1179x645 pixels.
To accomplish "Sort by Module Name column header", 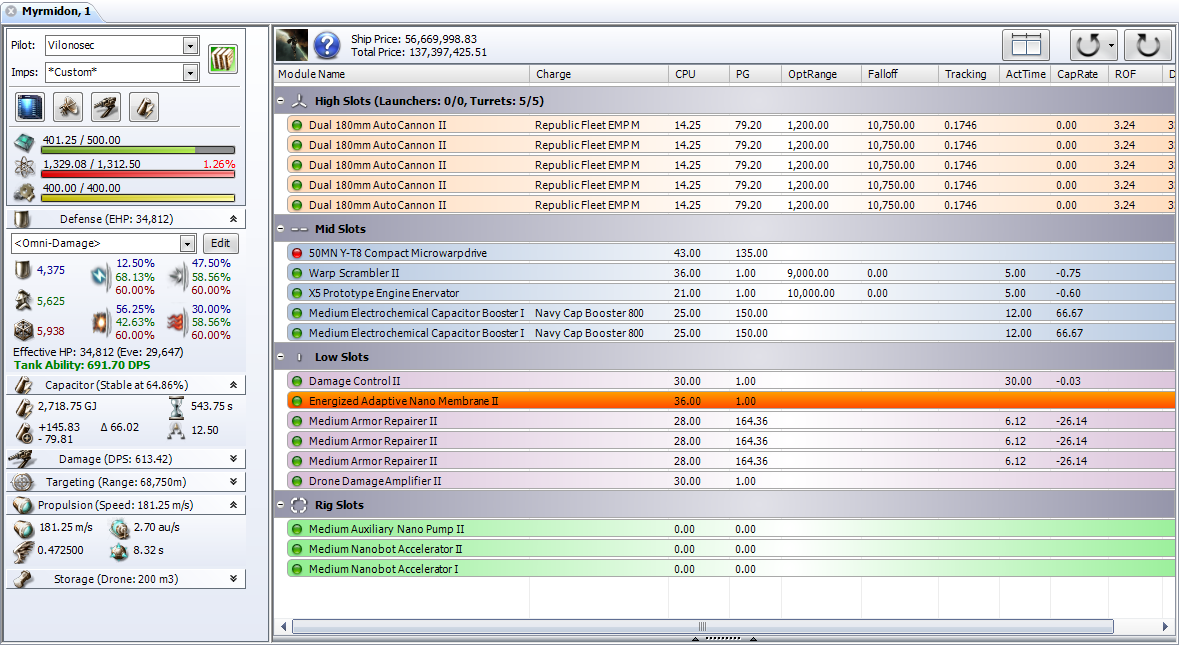I will point(403,74).
